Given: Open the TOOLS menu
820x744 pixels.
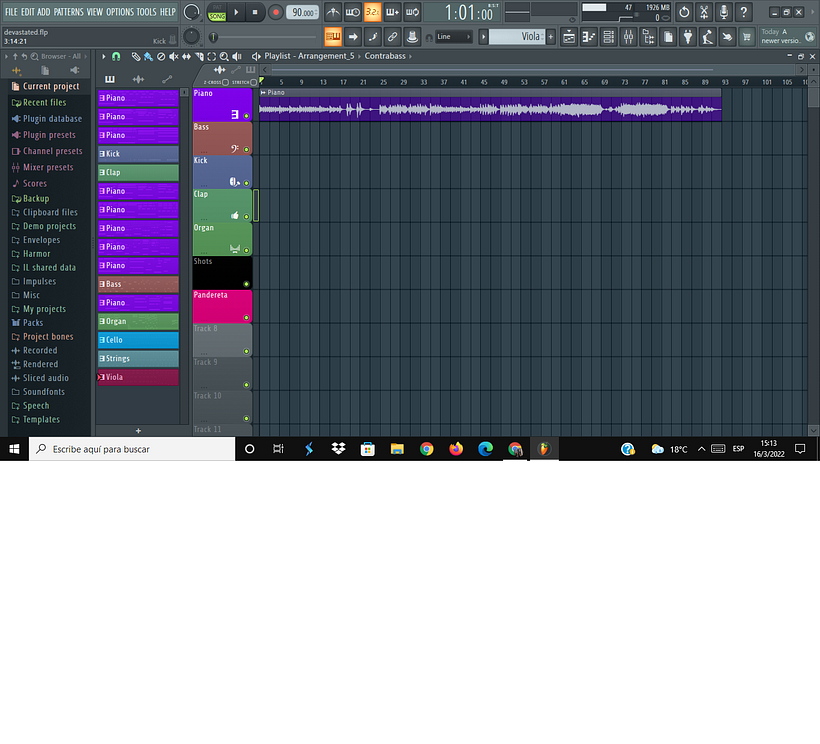Looking at the screenshot, I should click(146, 12).
